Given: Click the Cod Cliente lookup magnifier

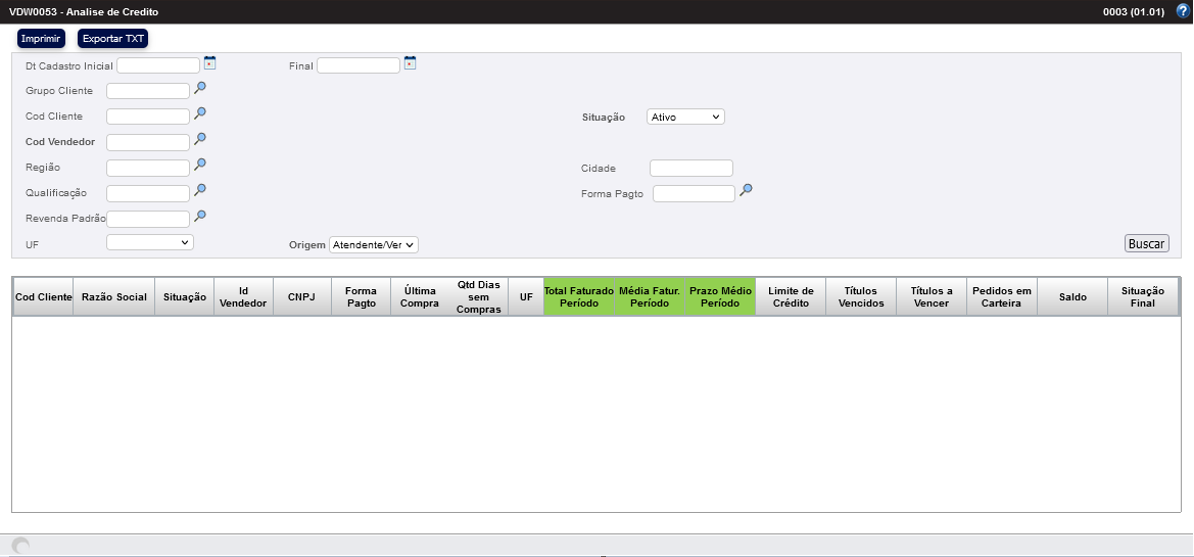Looking at the screenshot, I should pos(200,114).
